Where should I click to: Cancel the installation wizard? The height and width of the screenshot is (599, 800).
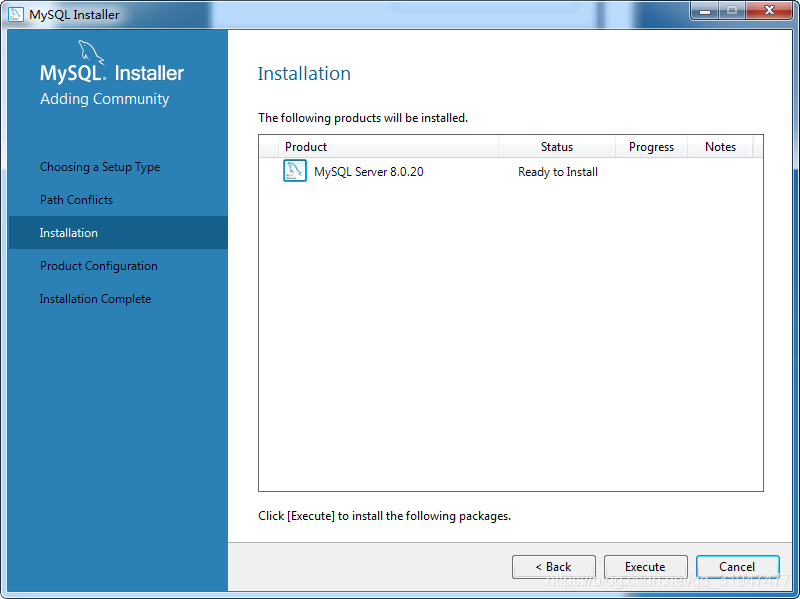pyautogui.click(x=737, y=567)
